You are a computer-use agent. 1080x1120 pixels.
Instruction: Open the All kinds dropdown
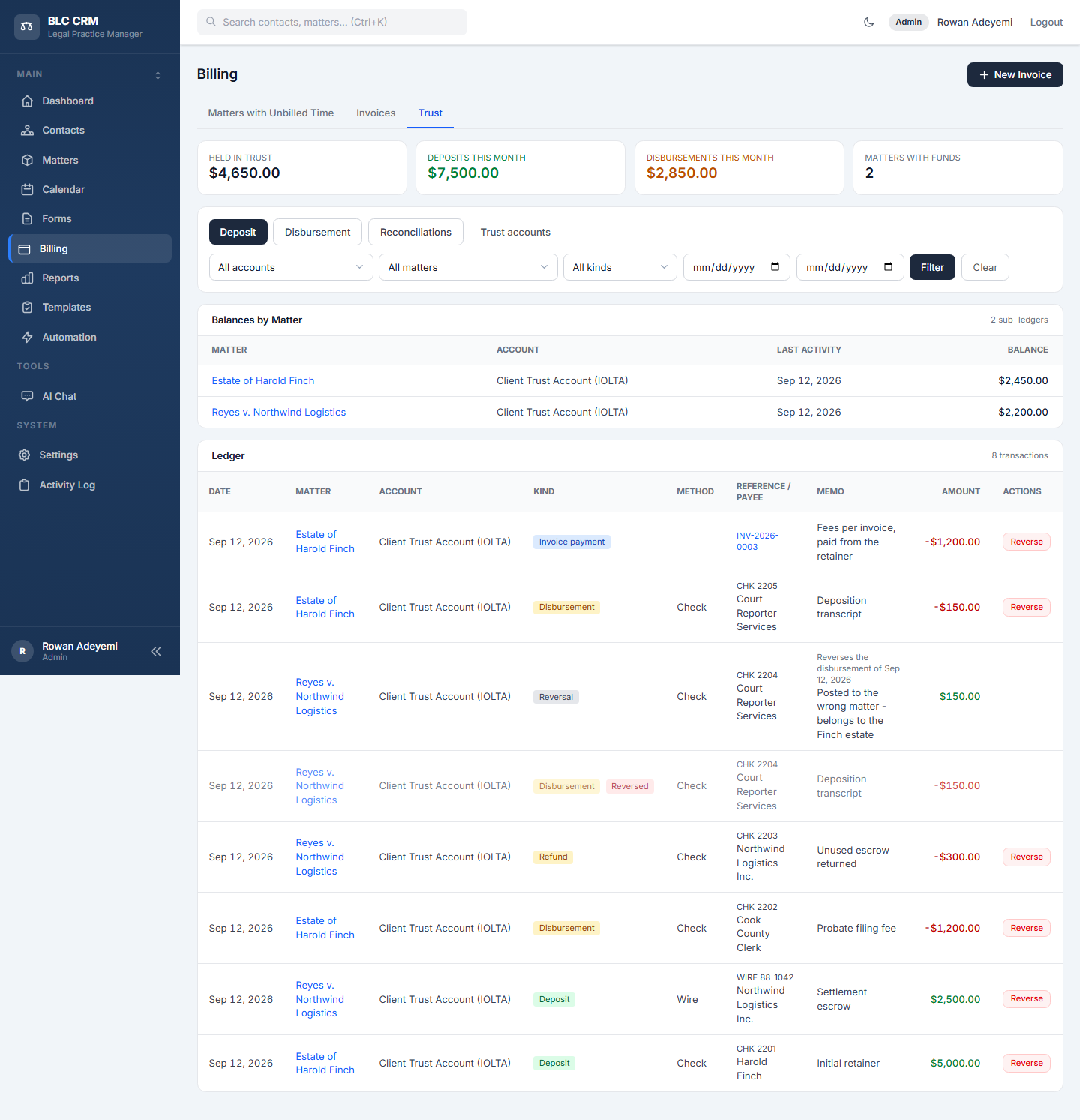point(620,268)
